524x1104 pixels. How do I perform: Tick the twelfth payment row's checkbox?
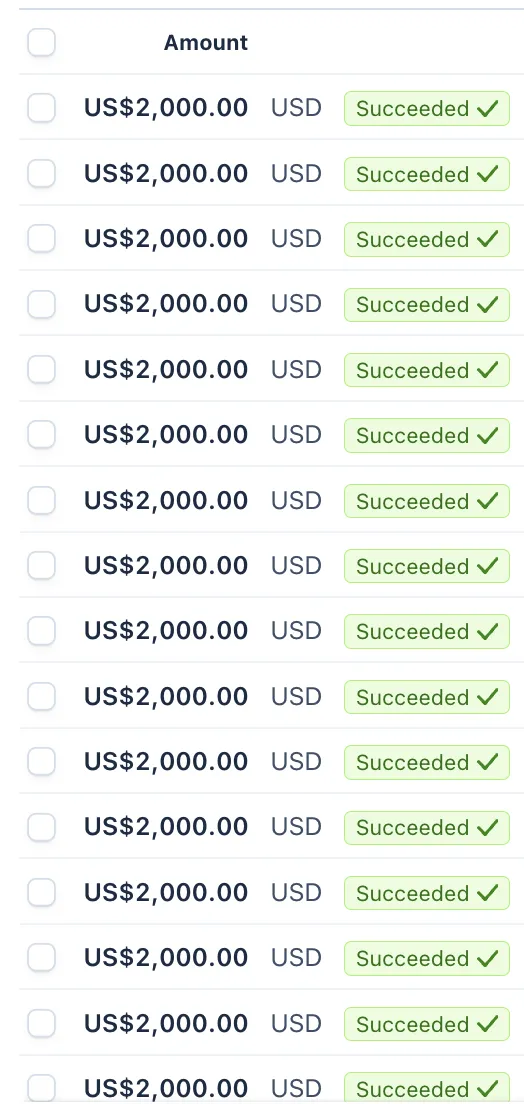point(42,827)
